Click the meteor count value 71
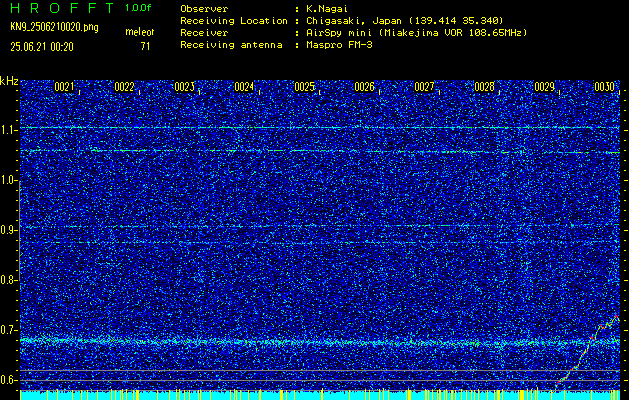 pos(145,47)
